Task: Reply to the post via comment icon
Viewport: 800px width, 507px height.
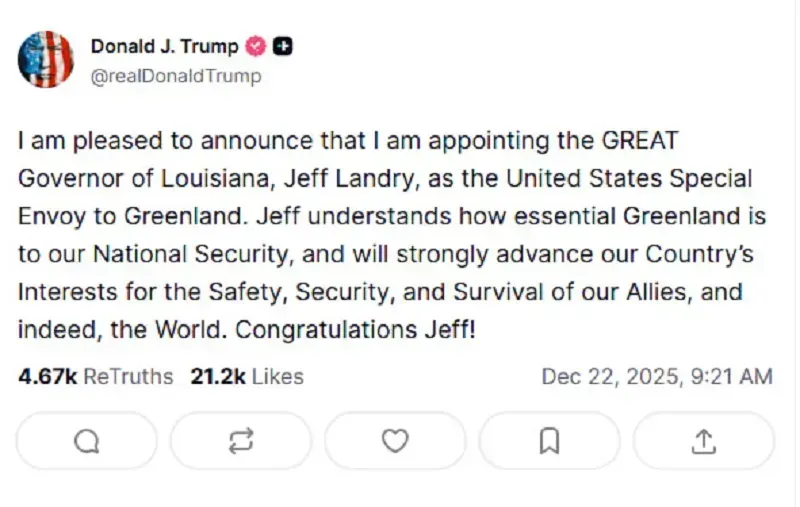Action: point(87,441)
